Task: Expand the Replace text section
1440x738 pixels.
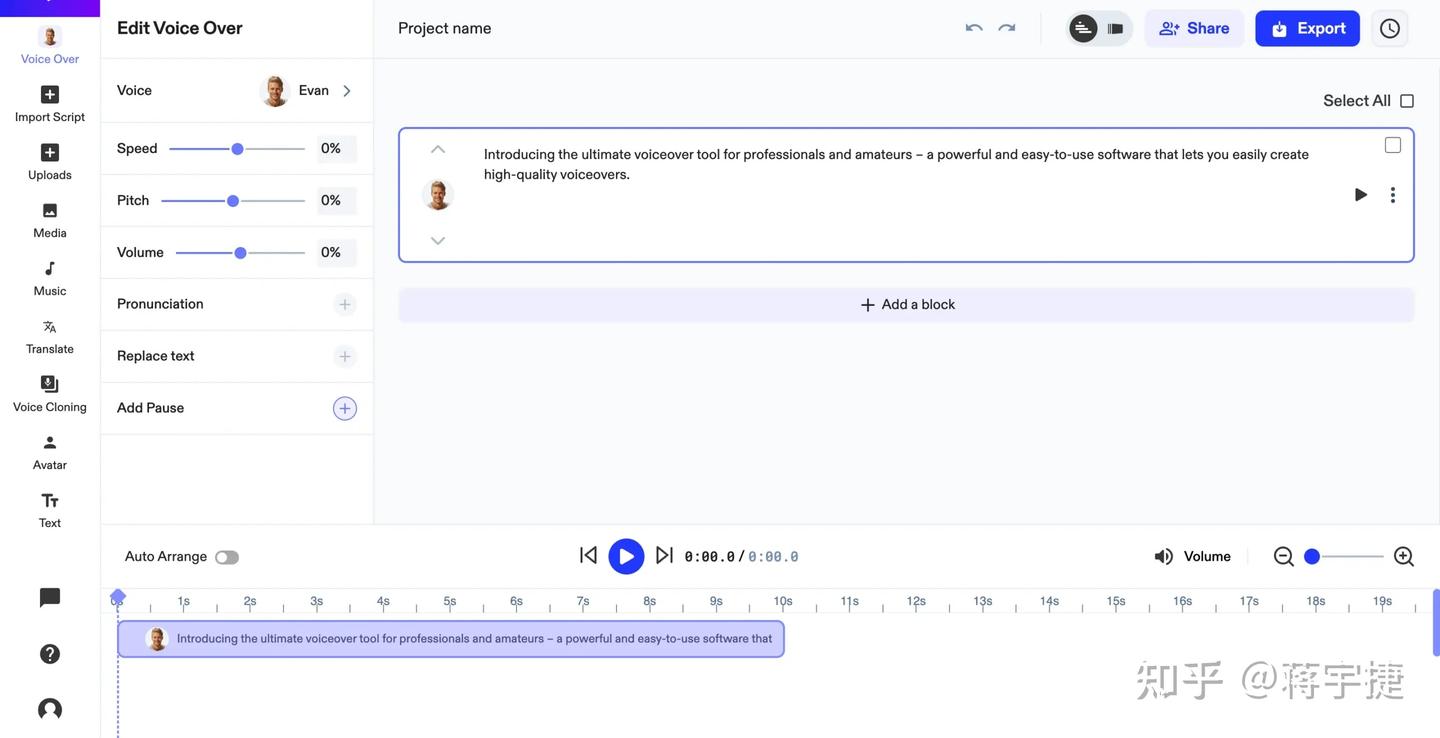Action: (345, 356)
